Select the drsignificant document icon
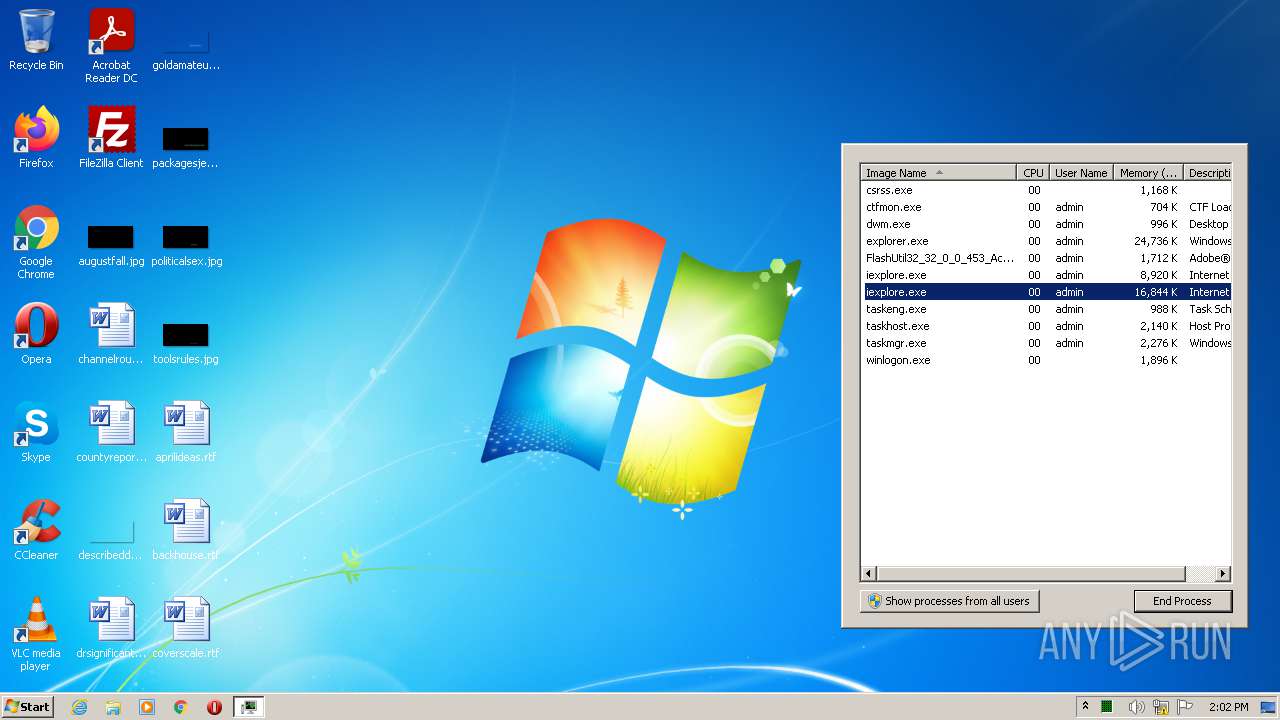This screenshot has width=1280, height=720. click(111, 628)
